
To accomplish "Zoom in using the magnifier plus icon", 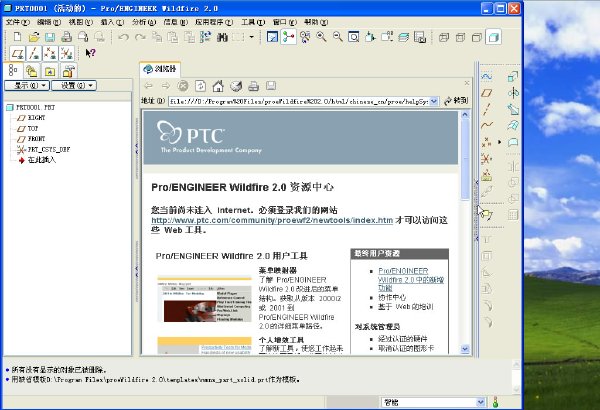I will coord(321,37).
